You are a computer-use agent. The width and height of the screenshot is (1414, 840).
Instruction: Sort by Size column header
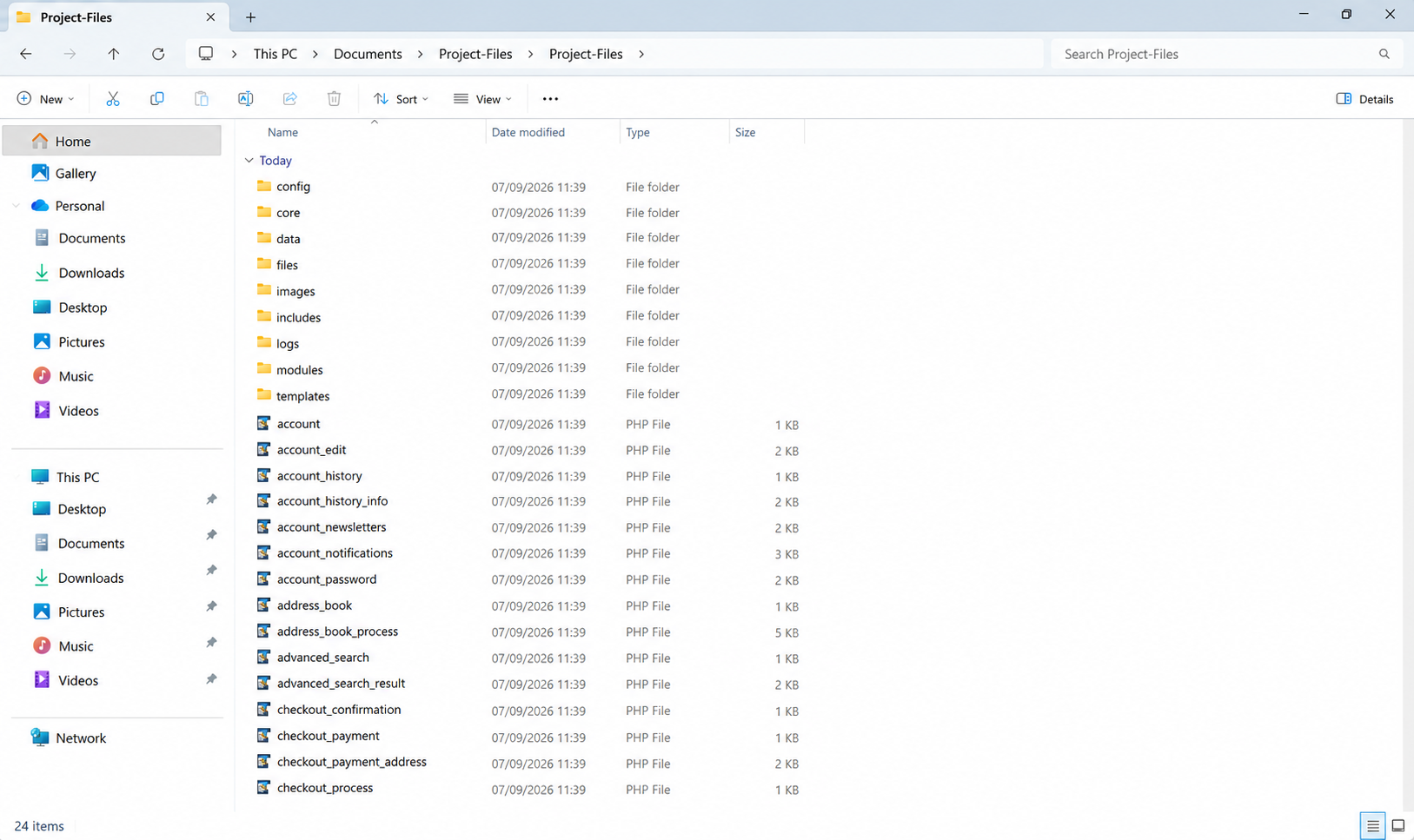coord(746,132)
